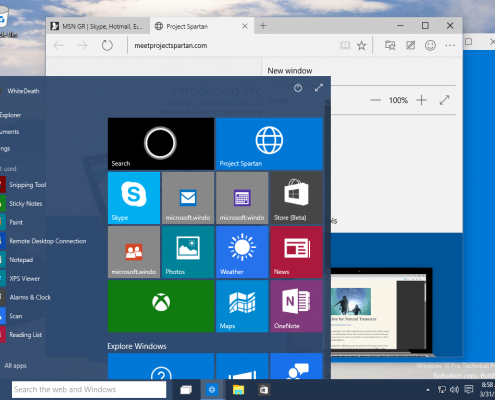Image resolution: width=495 pixels, height=400 pixels.
Task: Expand Start menu to full screen
Action: pyautogui.click(x=319, y=88)
